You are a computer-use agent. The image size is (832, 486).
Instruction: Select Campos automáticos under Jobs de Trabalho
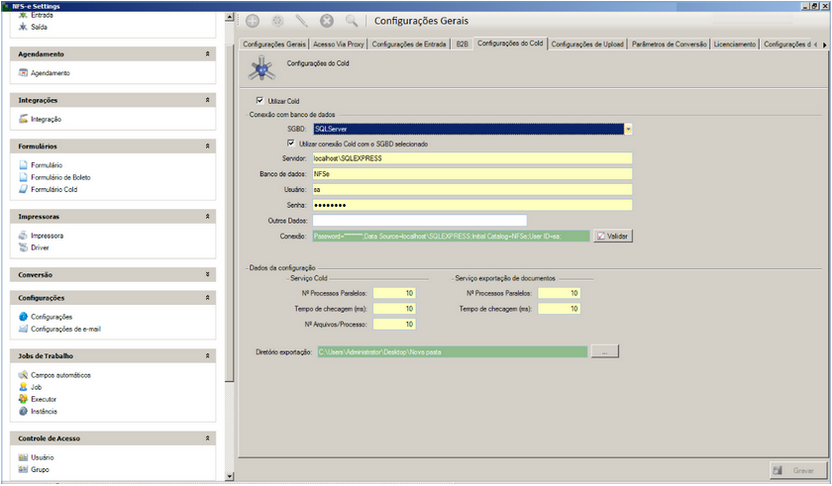click(60, 375)
